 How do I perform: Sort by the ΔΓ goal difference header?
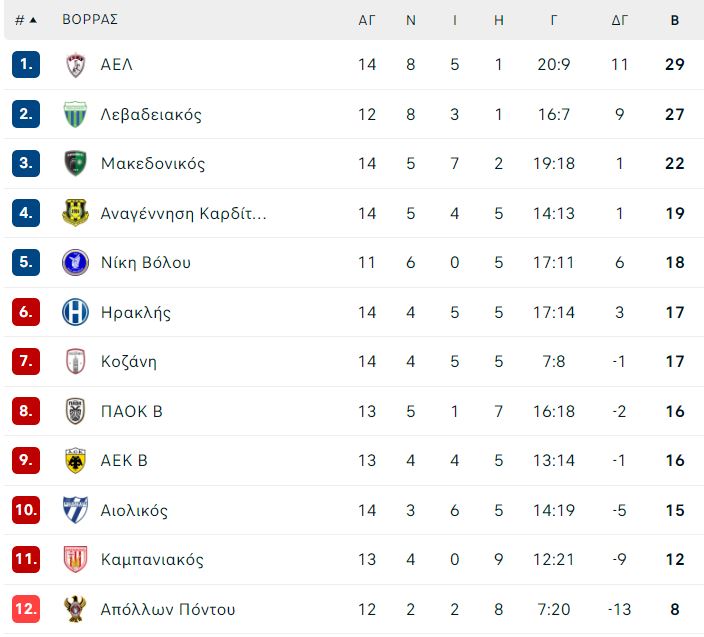[x=620, y=20]
